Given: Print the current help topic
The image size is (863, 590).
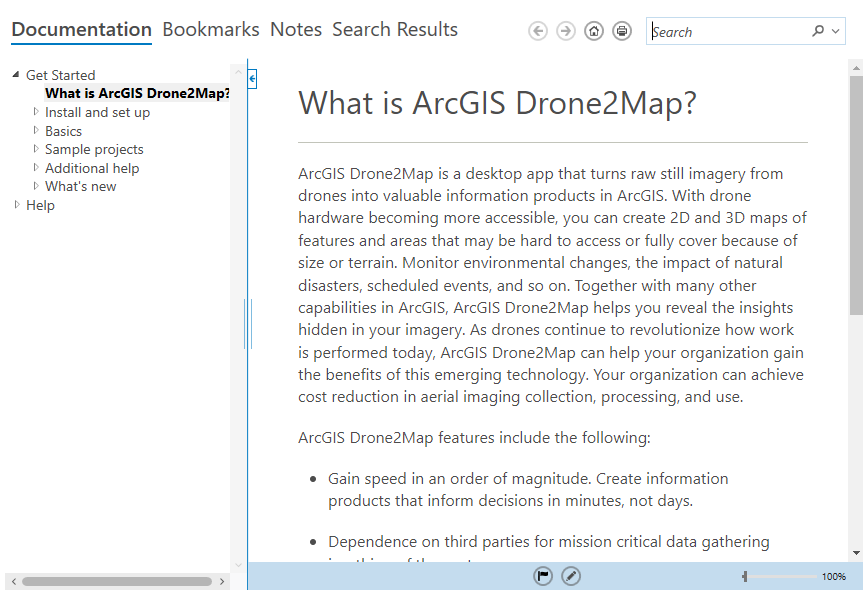Looking at the screenshot, I should [x=622, y=31].
